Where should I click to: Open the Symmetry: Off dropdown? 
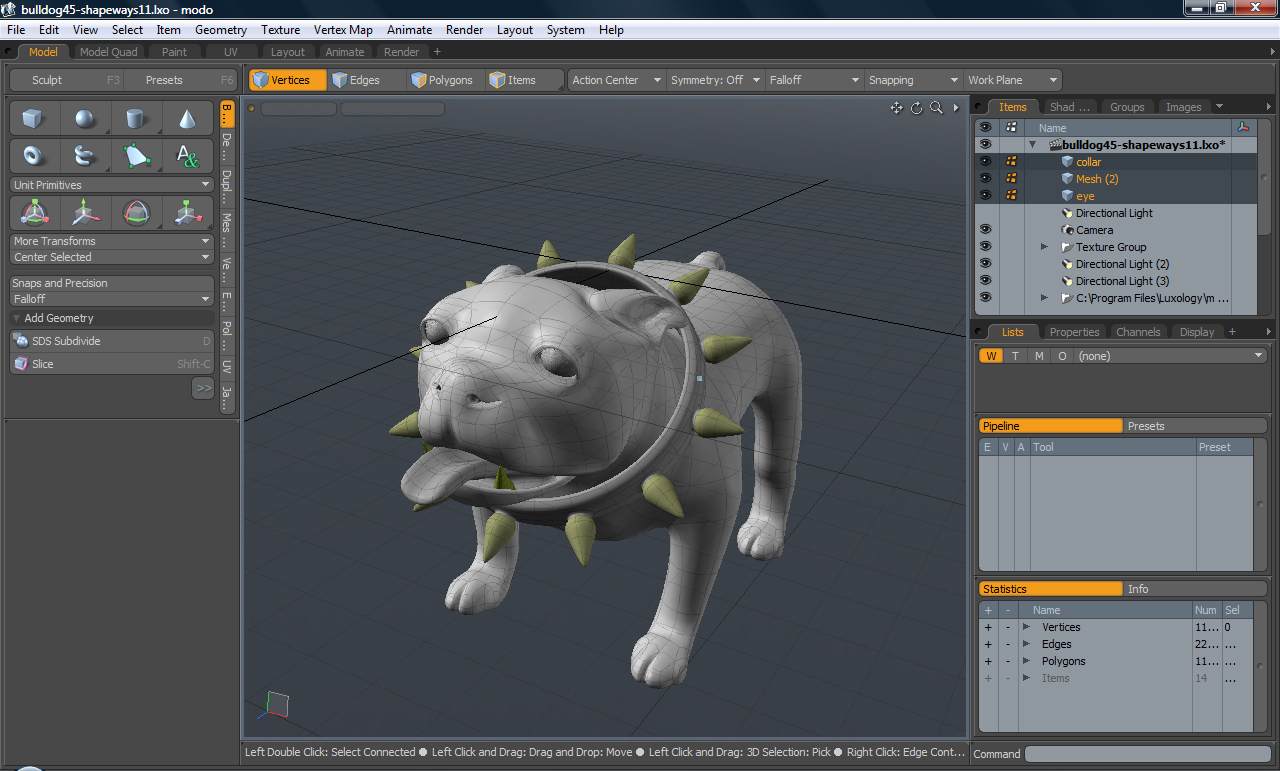point(715,80)
